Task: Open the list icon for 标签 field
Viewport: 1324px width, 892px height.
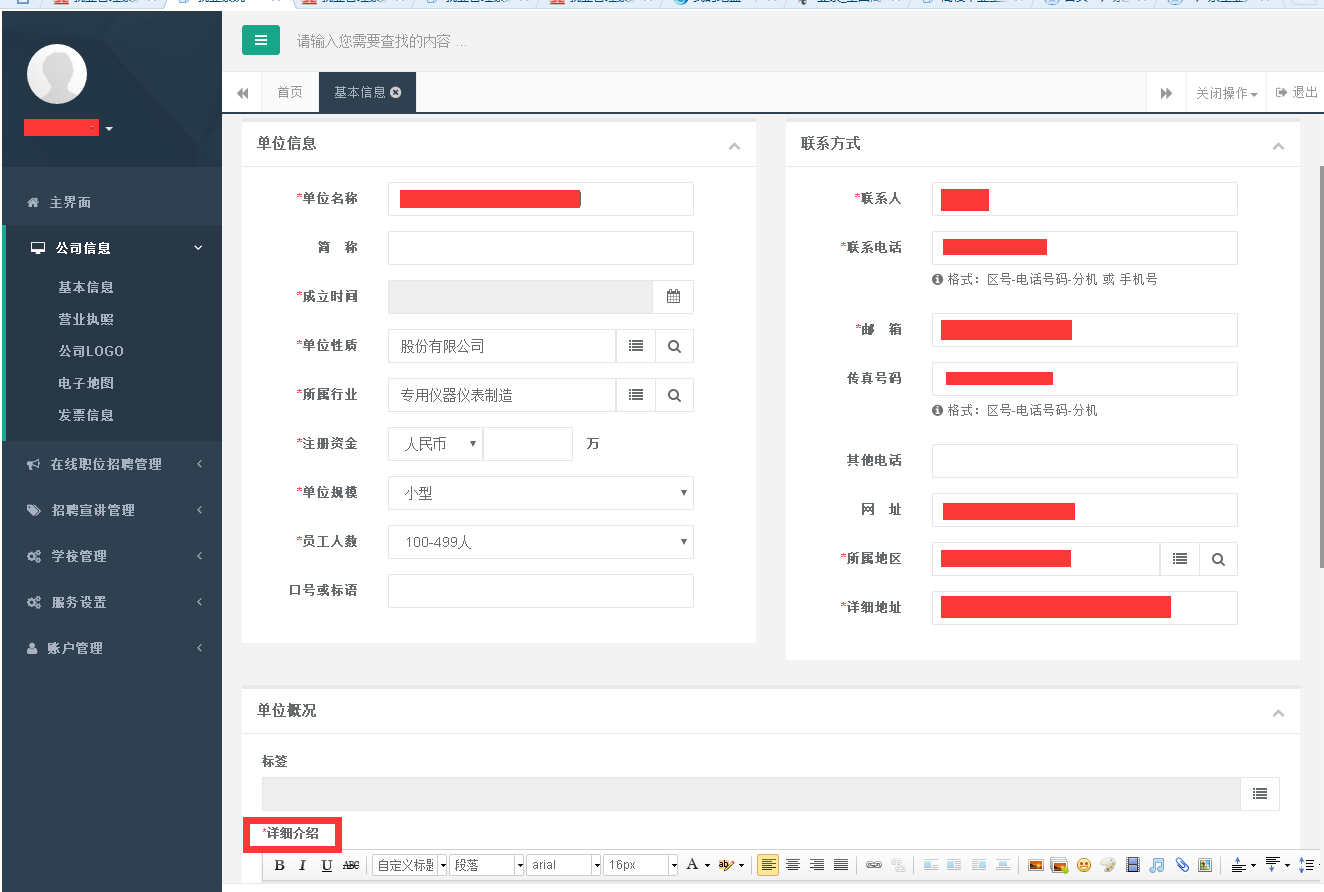Action: 1259,794
